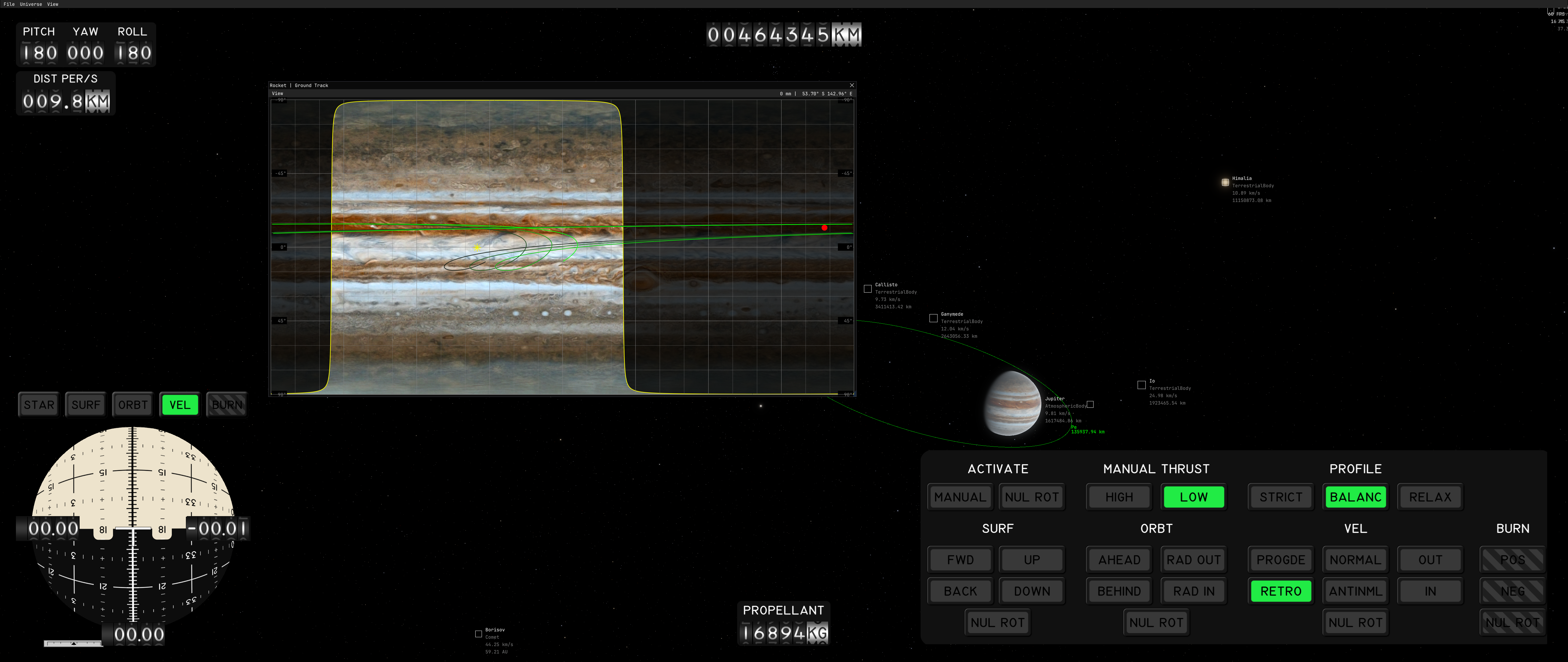The height and width of the screenshot is (662, 1568).
Task: Click the PROPELLANT 16894 KG readout
Action: point(784,633)
